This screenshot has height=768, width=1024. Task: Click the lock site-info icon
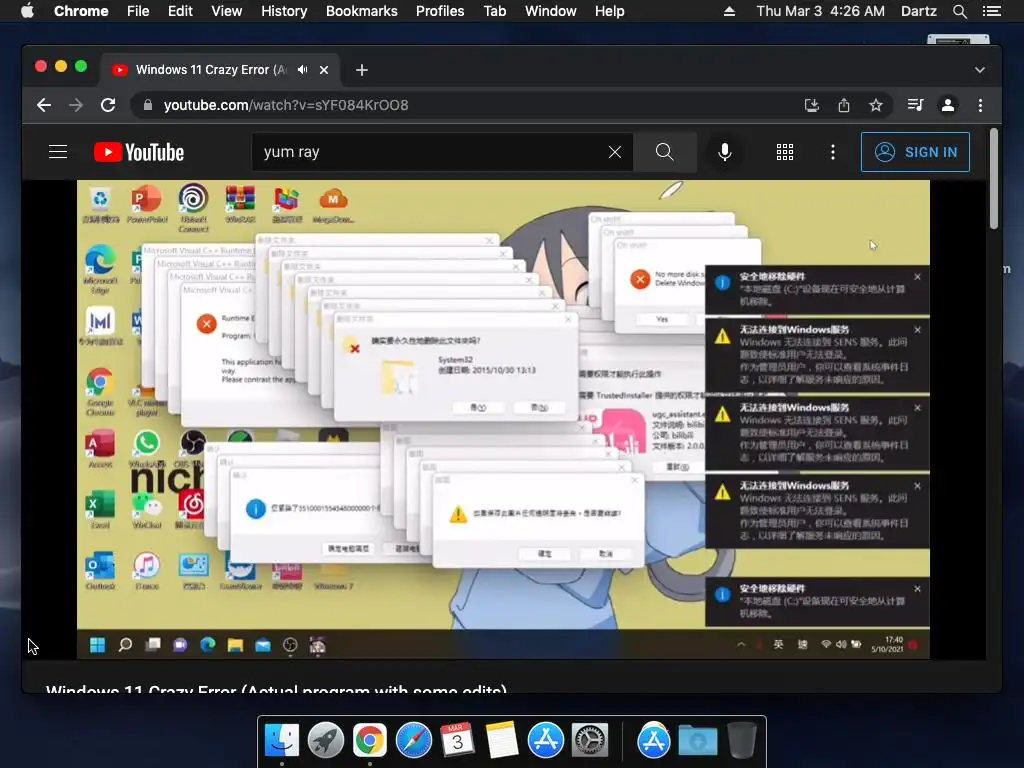click(148, 105)
